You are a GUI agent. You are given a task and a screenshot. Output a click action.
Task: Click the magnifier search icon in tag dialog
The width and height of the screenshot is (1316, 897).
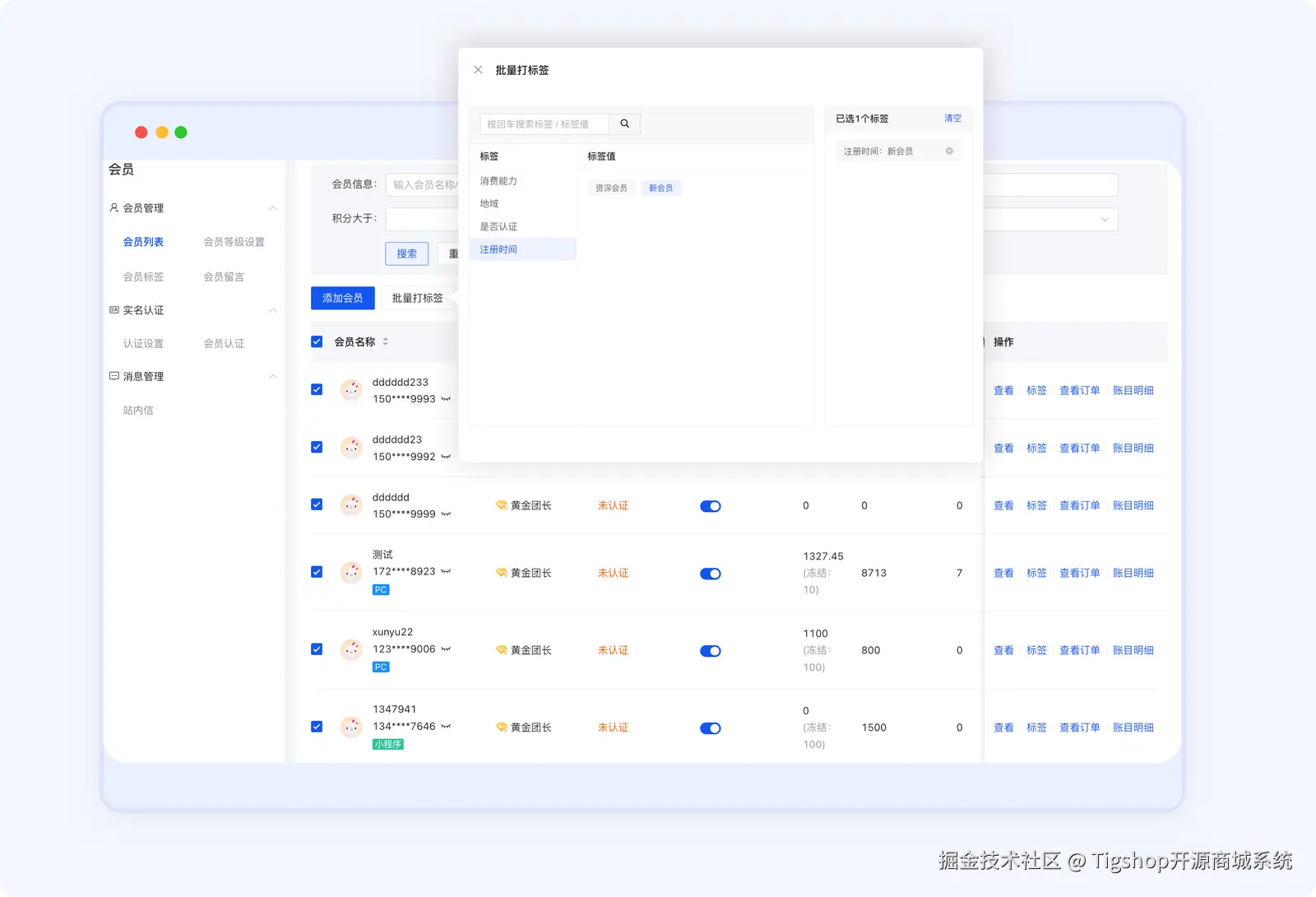click(x=624, y=123)
